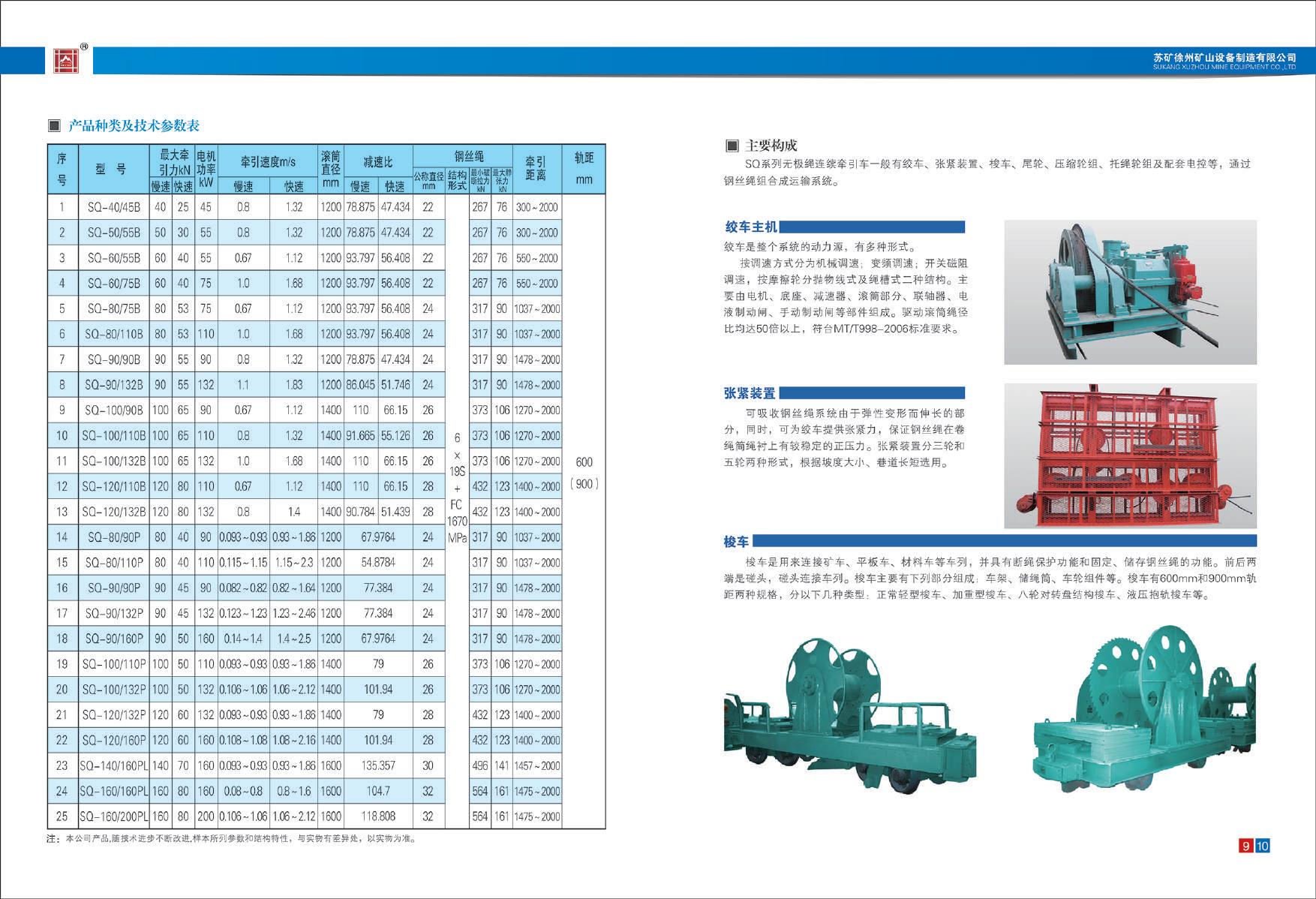This screenshot has height=899, width=1316.
Task: Open the left shuttle car photo
Action: click(850, 718)
